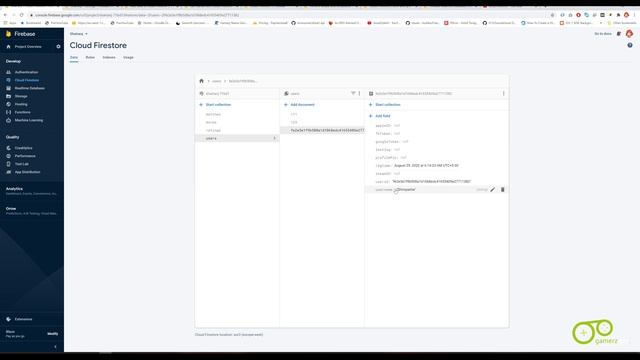Click userid field value string
This screenshot has width=640, height=360.
click(431, 181)
